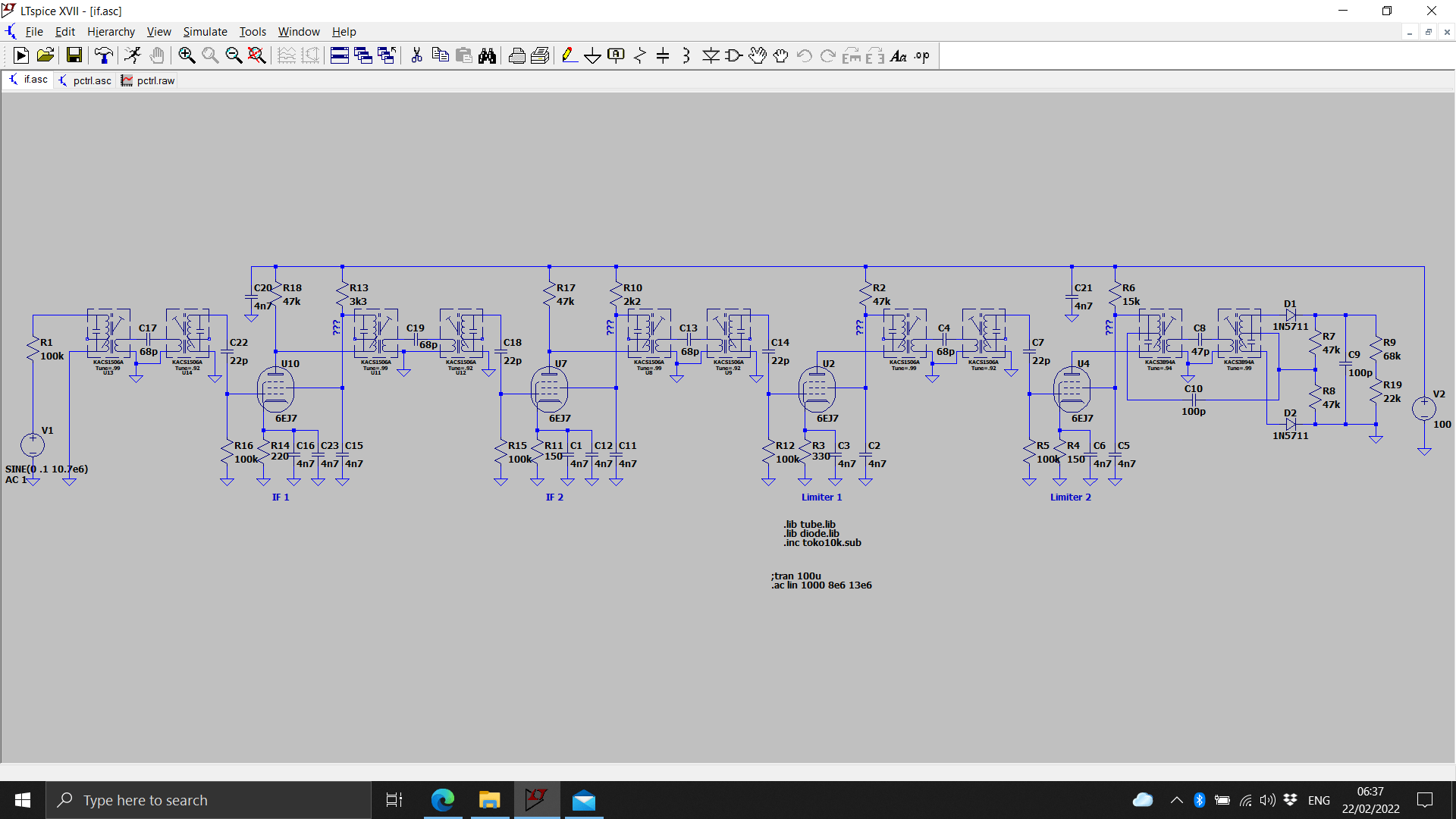The width and height of the screenshot is (1456, 819).
Task: Click the 'Limiter 2' label text
Action: 1070,497
